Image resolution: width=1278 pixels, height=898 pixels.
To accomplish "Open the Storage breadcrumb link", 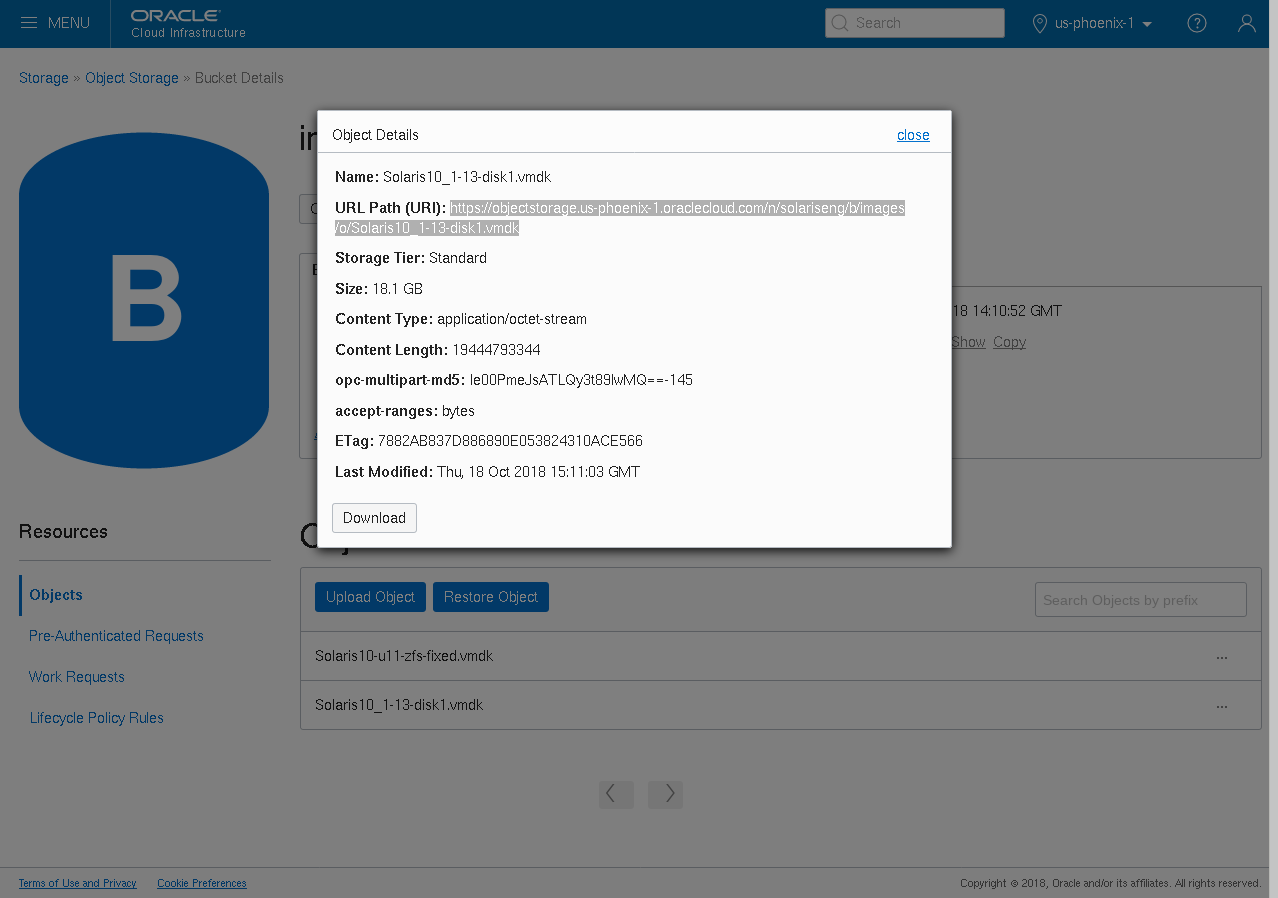I will 44,78.
